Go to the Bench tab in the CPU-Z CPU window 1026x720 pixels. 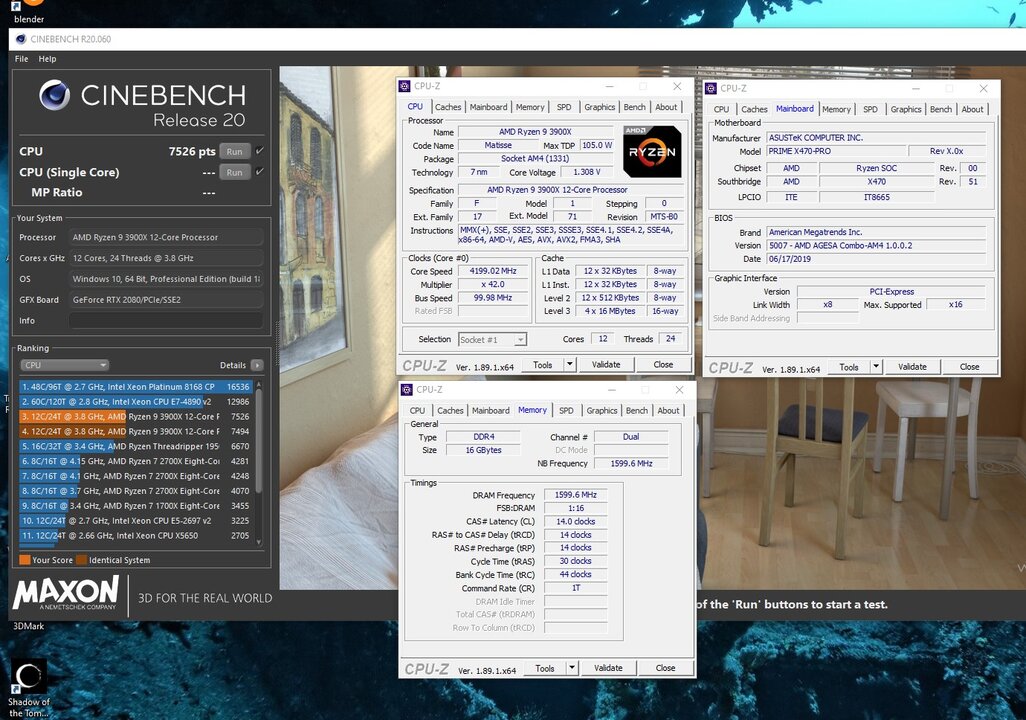pos(635,107)
